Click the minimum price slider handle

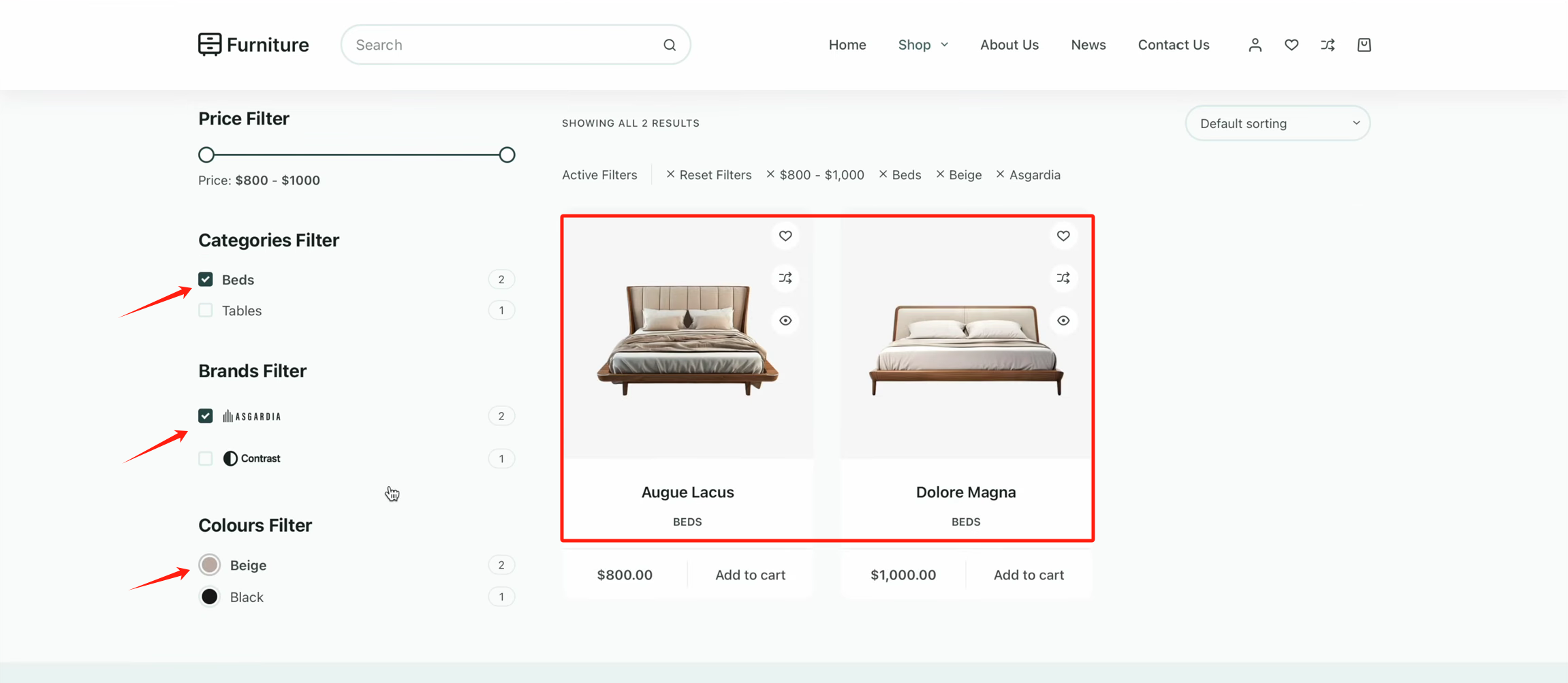(206, 155)
